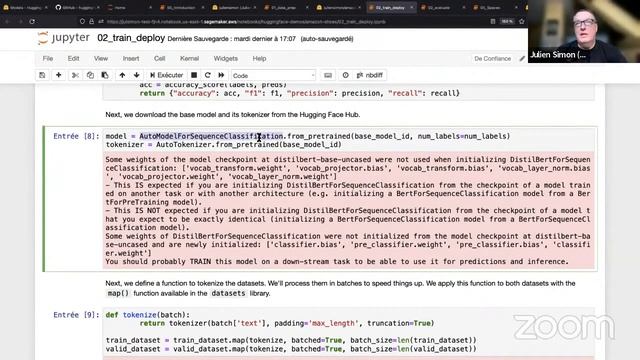This screenshot has width=640, height=360.
Task: Click the pencil edit icon beside De Confiance
Action: (x=522, y=59)
